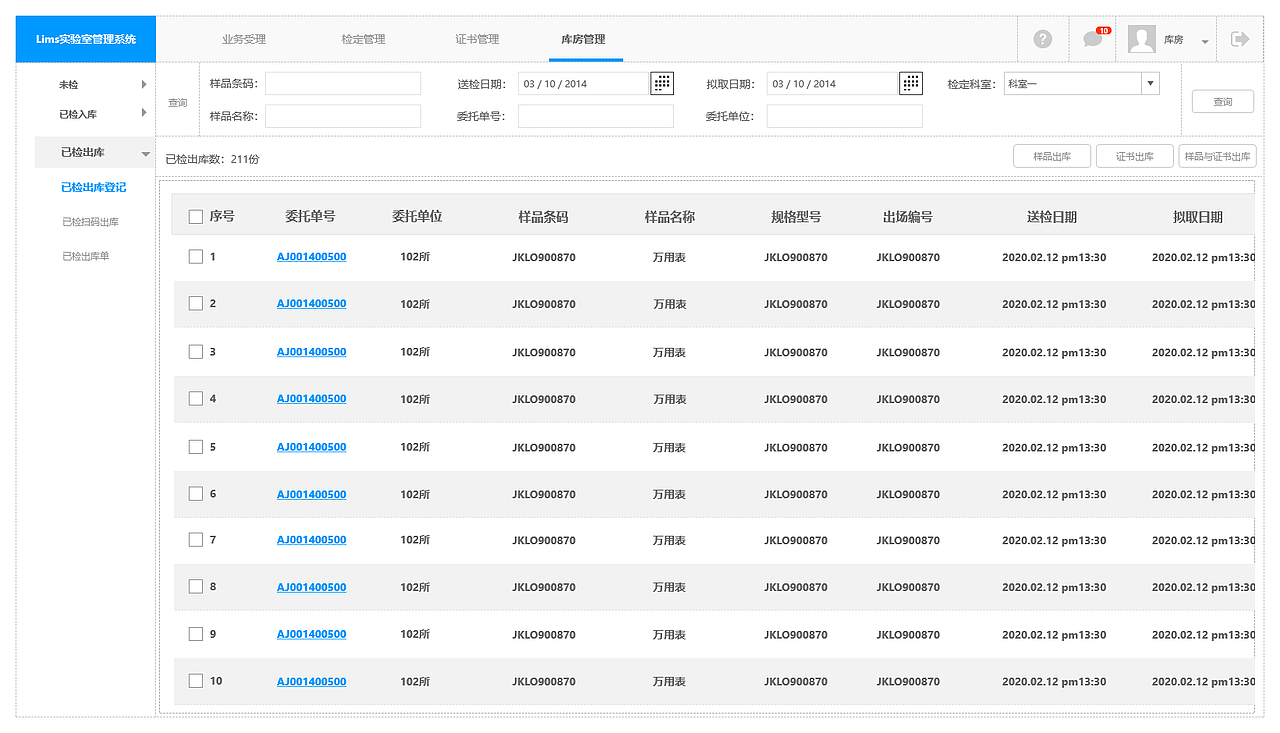
Task: Click the 证书出库 button
Action: tap(1135, 156)
